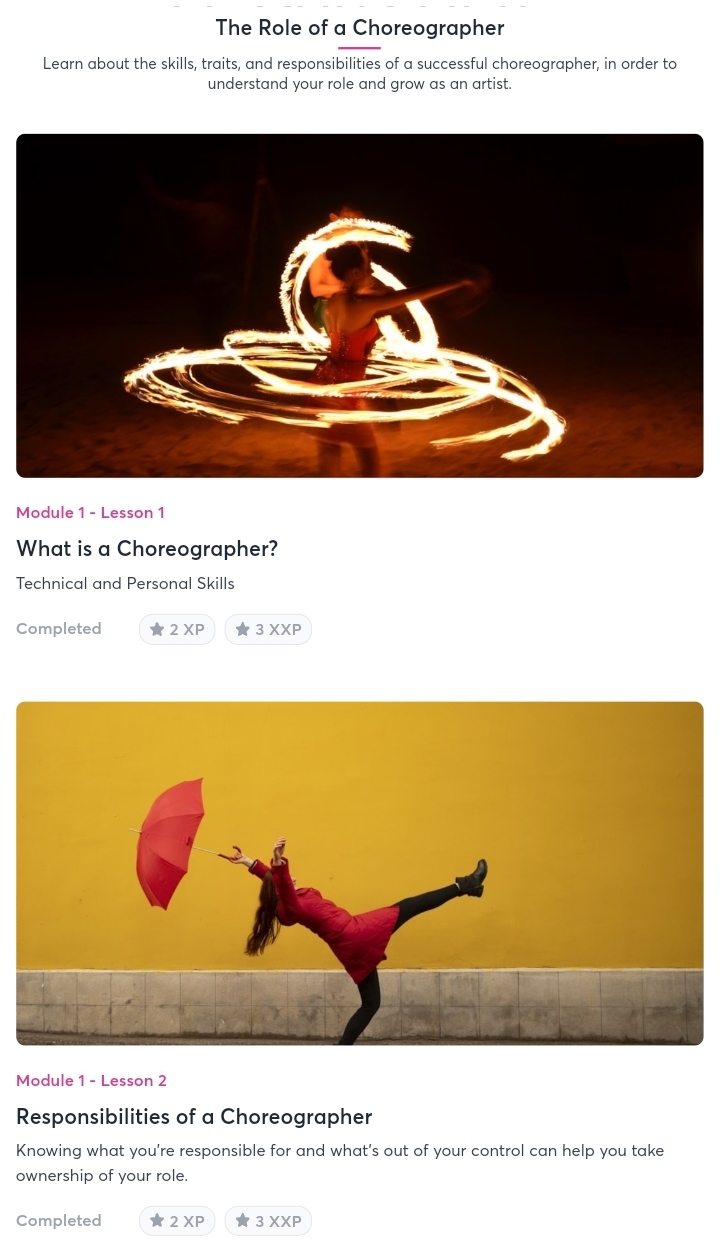
Task: Click the Completed status under Lesson 1
Action: click(x=59, y=629)
